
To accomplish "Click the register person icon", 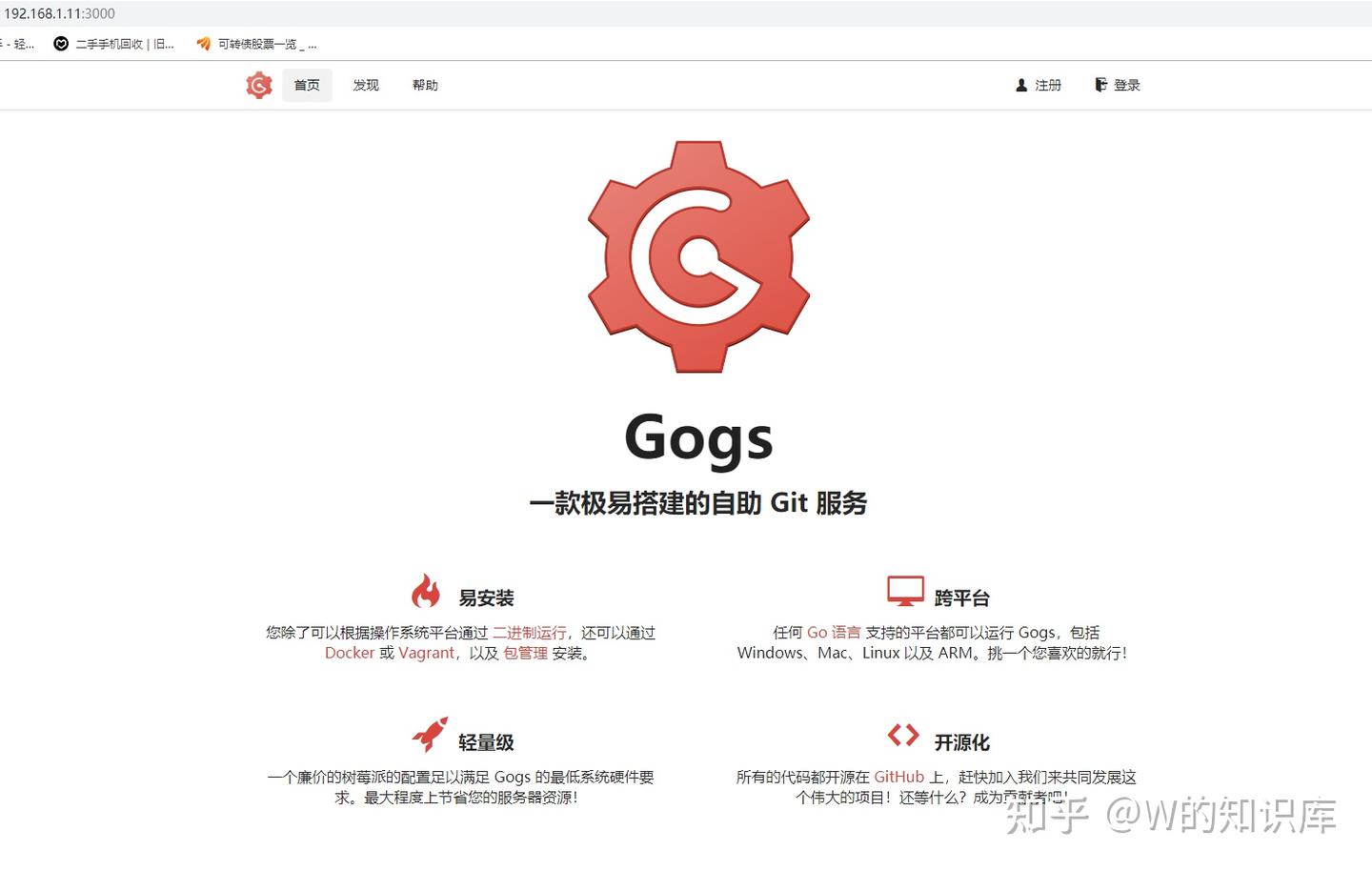I will click(1022, 85).
